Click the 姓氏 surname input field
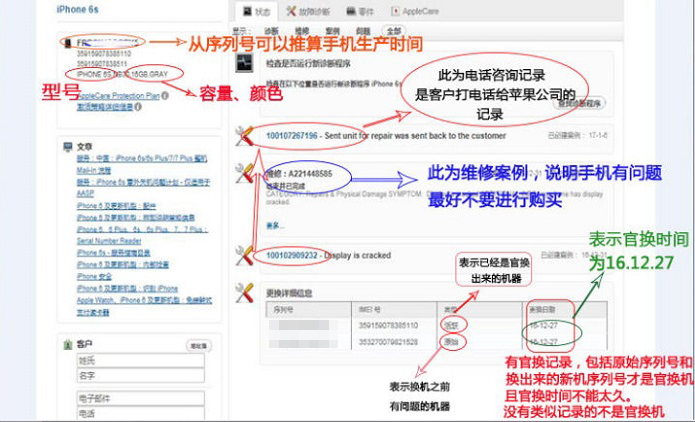Viewport: 695px width, 422px height. pos(141,360)
